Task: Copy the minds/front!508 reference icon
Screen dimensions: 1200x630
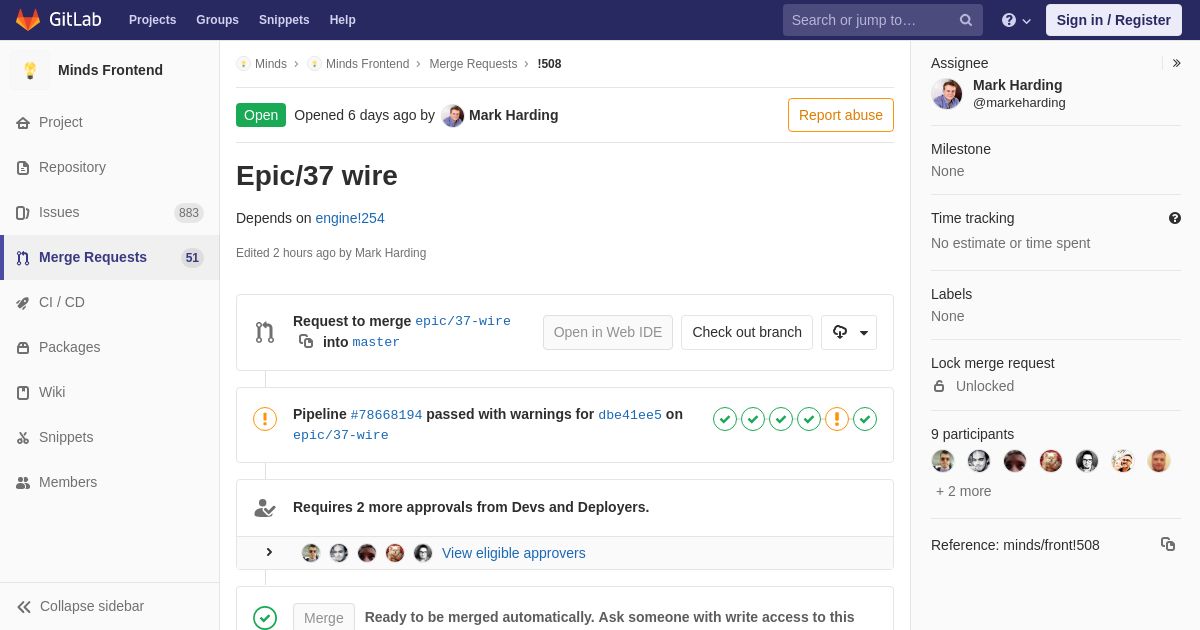Action: [x=1168, y=544]
